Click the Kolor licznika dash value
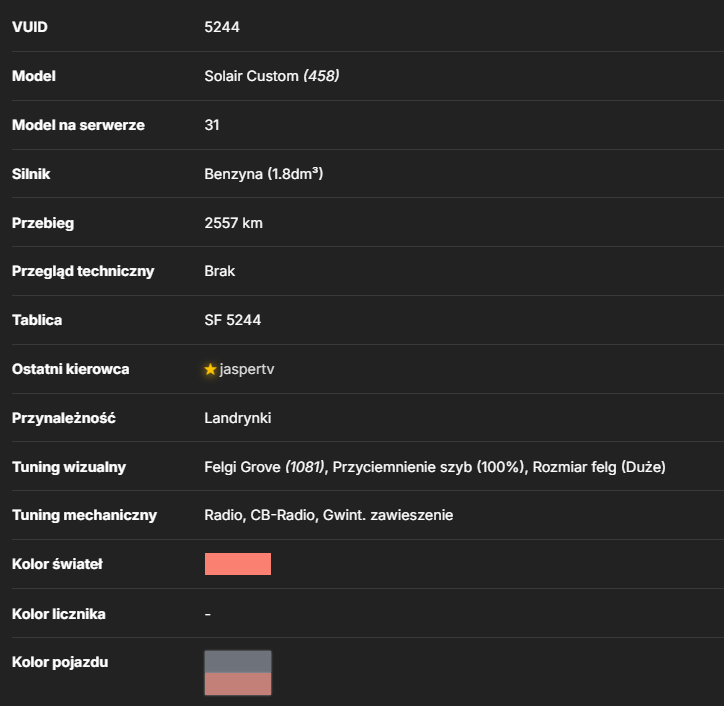The height and width of the screenshot is (706, 724). click(x=208, y=614)
